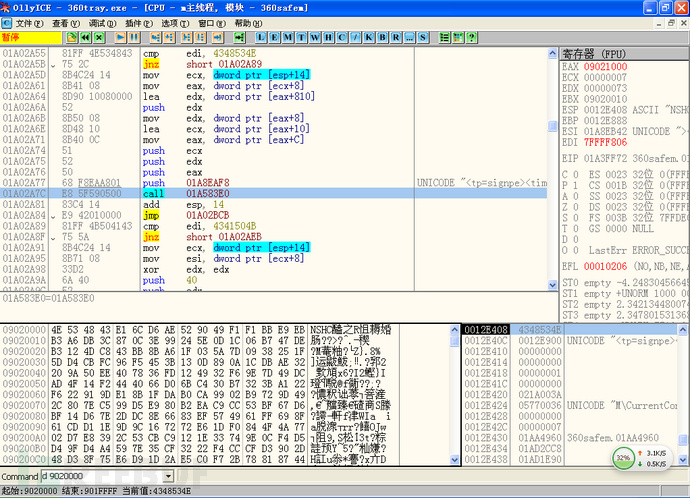Click the 360 floating ball showing 32%
This screenshot has width=690, height=498.
(x=624, y=458)
